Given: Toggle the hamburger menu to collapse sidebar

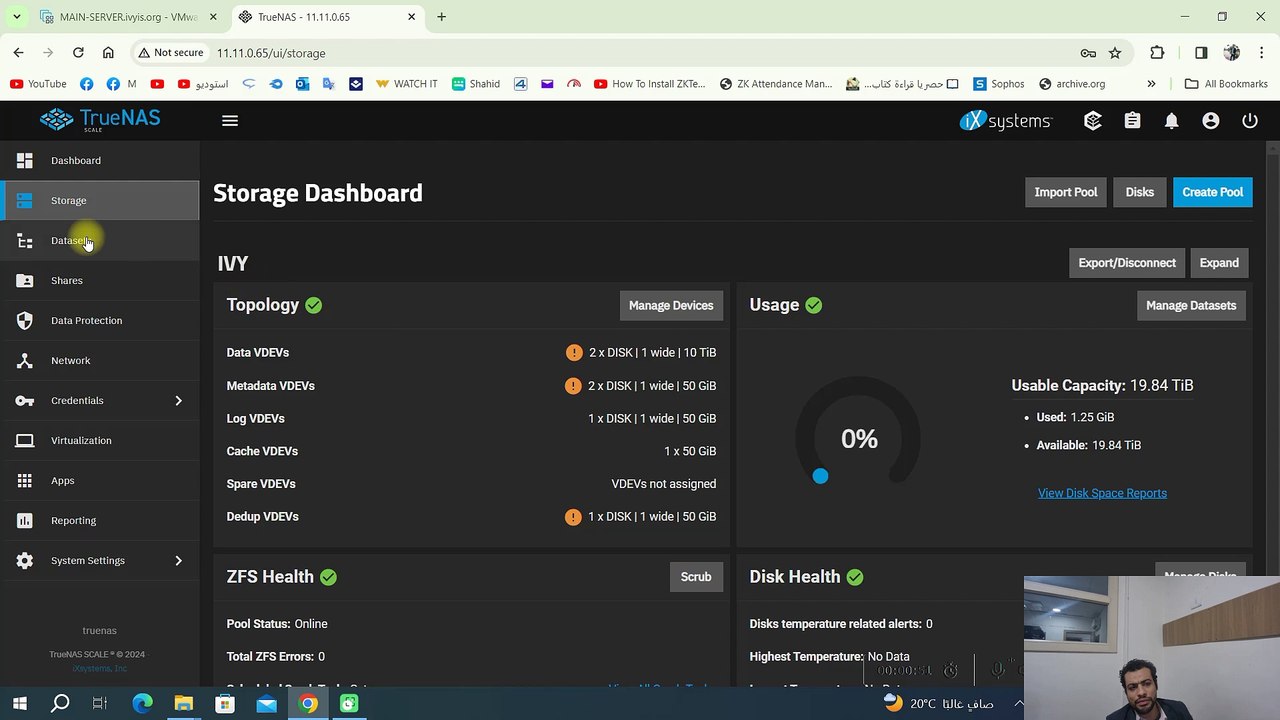Looking at the screenshot, I should click(230, 120).
